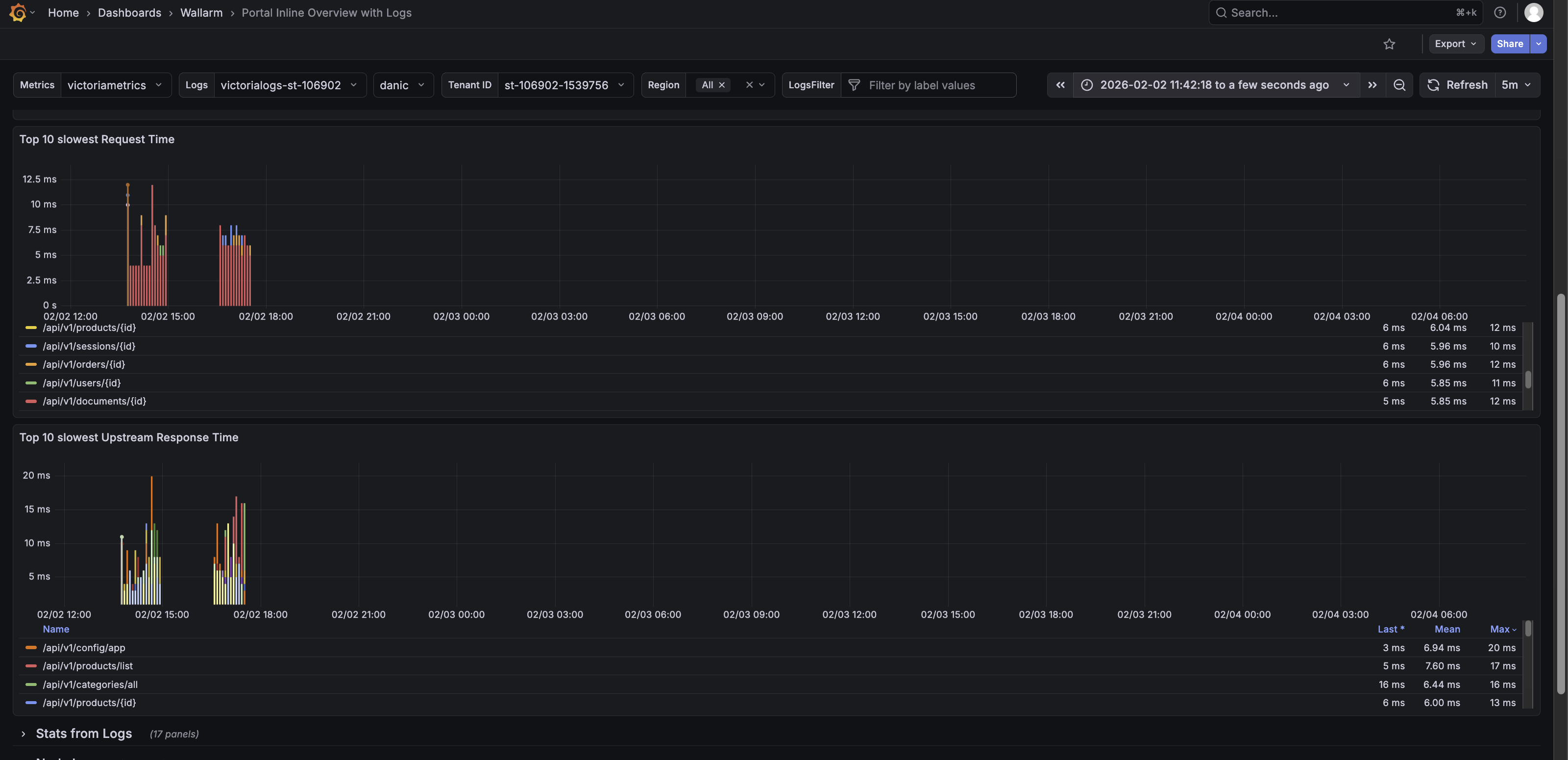Shift time range backward with double arrows
The image size is (1568, 760).
click(x=1060, y=85)
